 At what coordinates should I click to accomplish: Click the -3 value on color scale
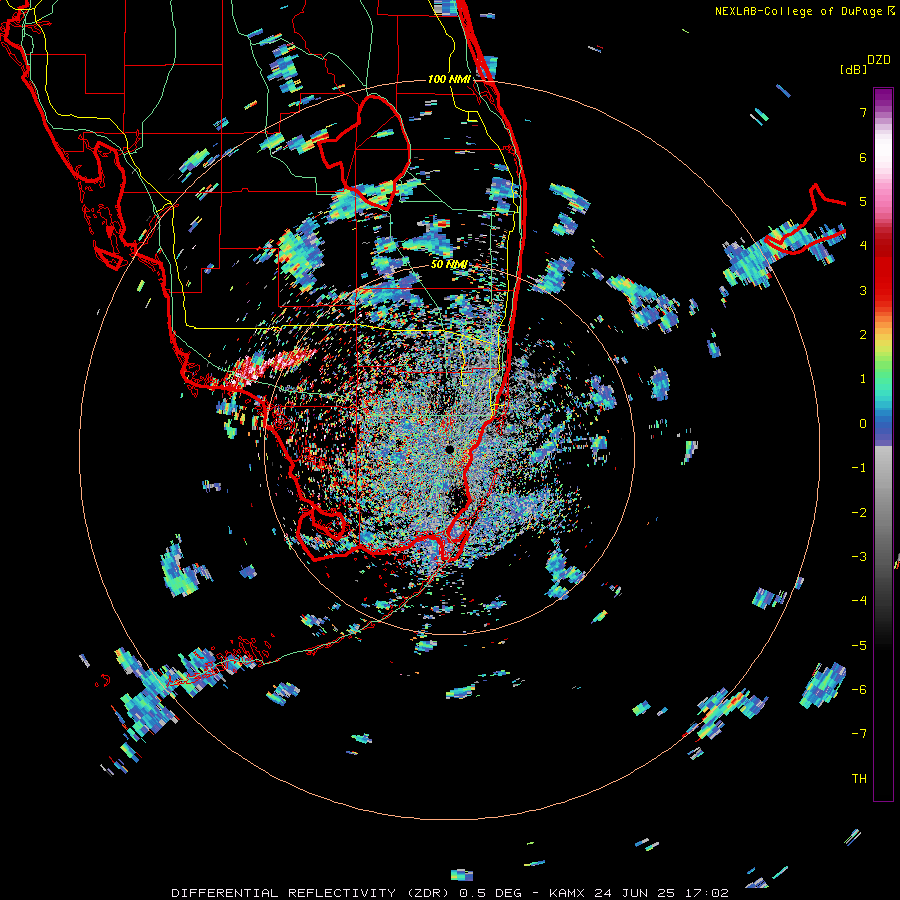tap(859, 557)
